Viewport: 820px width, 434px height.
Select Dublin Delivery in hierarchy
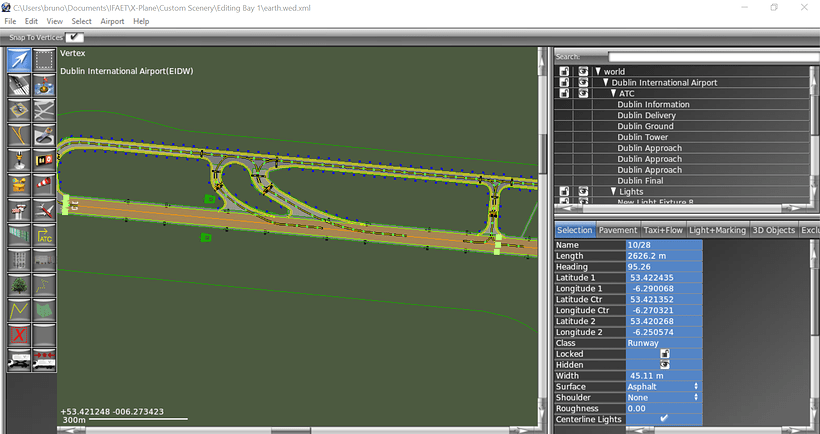click(x=646, y=115)
